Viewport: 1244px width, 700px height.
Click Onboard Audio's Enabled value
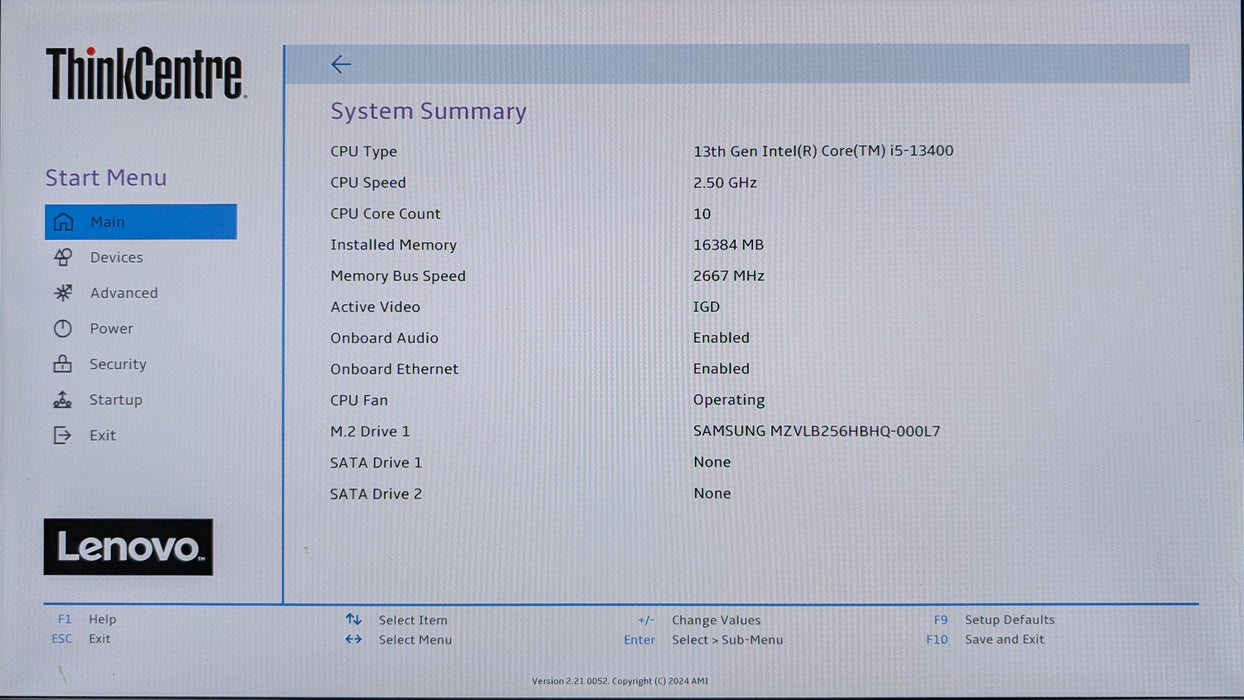(x=721, y=338)
